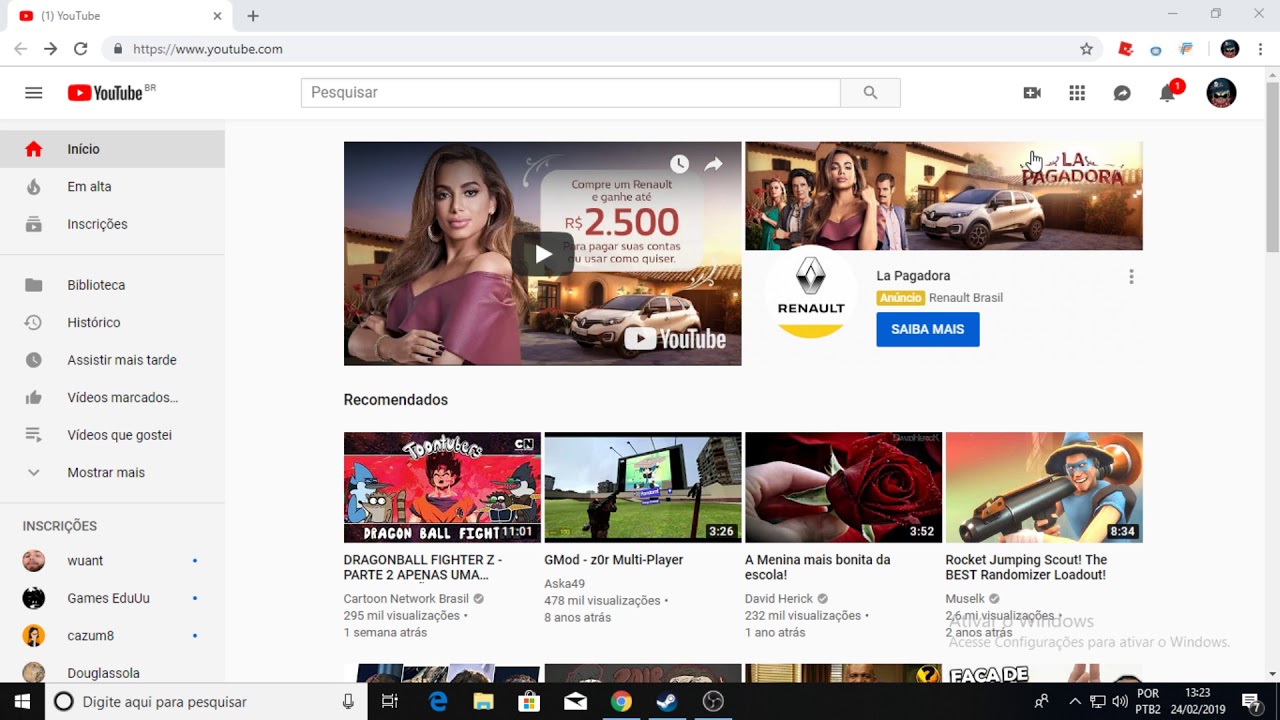Image resolution: width=1280 pixels, height=720 pixels.
Task: Open the Windows Start menu
Action: point(22,701)
